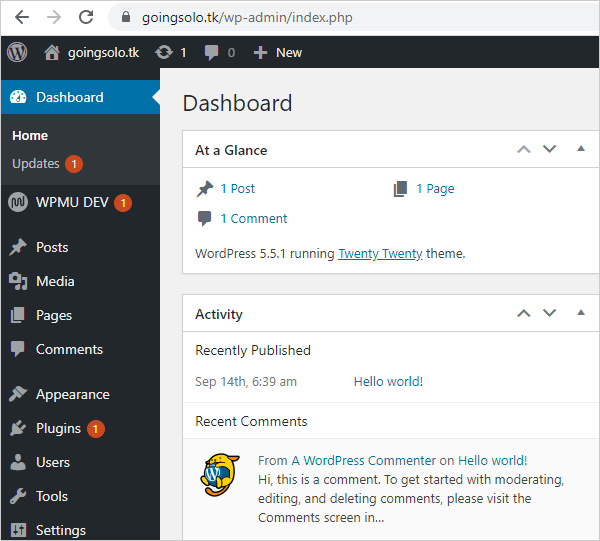Collapse the Activity panel
600x541 pixels.
pos(581,313)
